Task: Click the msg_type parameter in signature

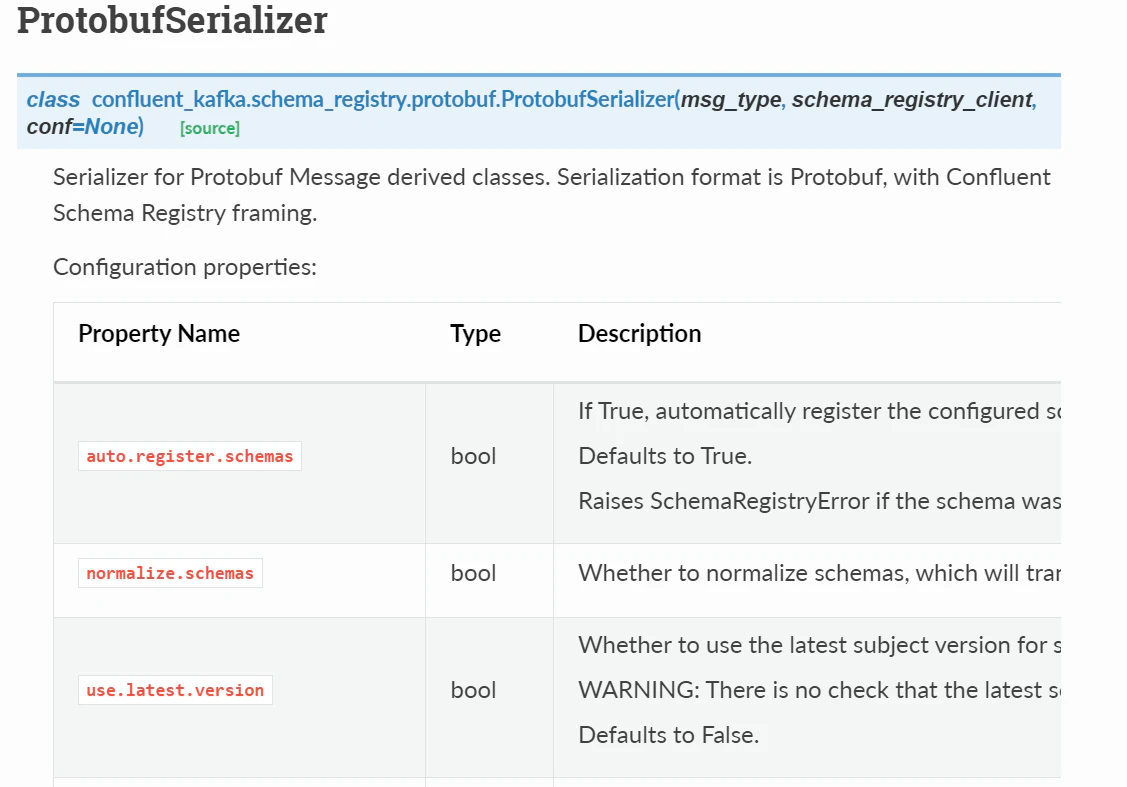Action: click(730, 99)
